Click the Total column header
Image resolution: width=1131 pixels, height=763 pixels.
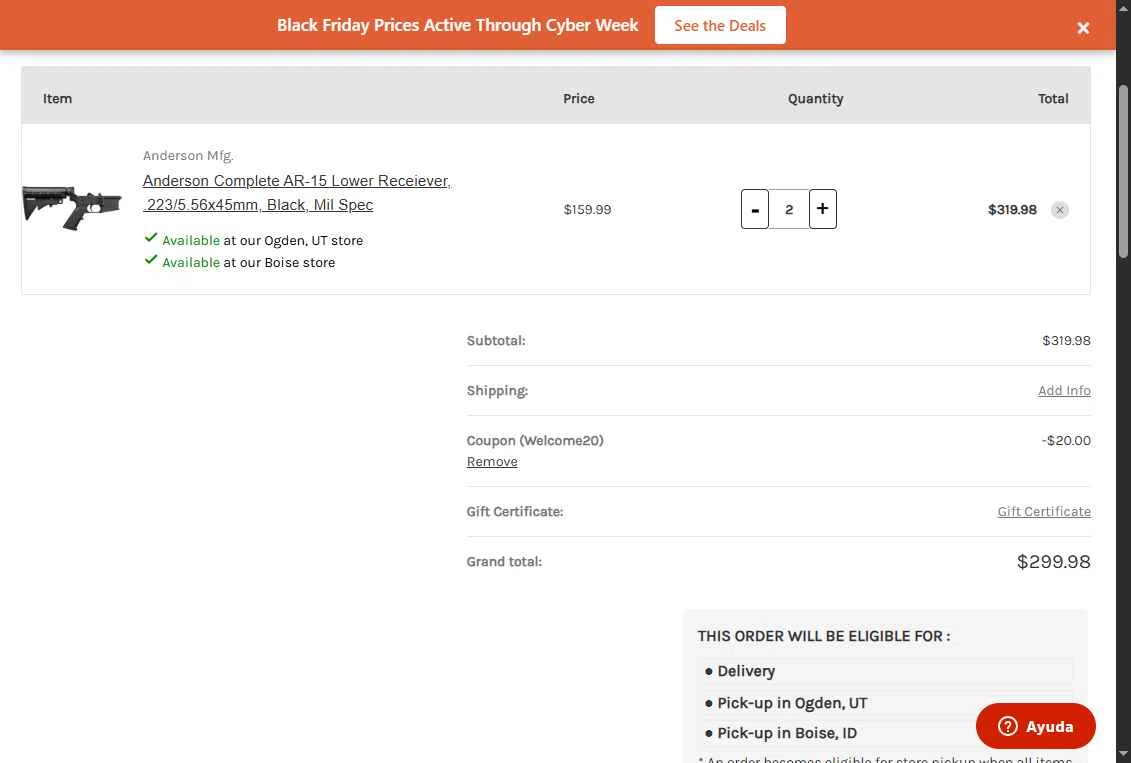click(x=1053, y=99)
